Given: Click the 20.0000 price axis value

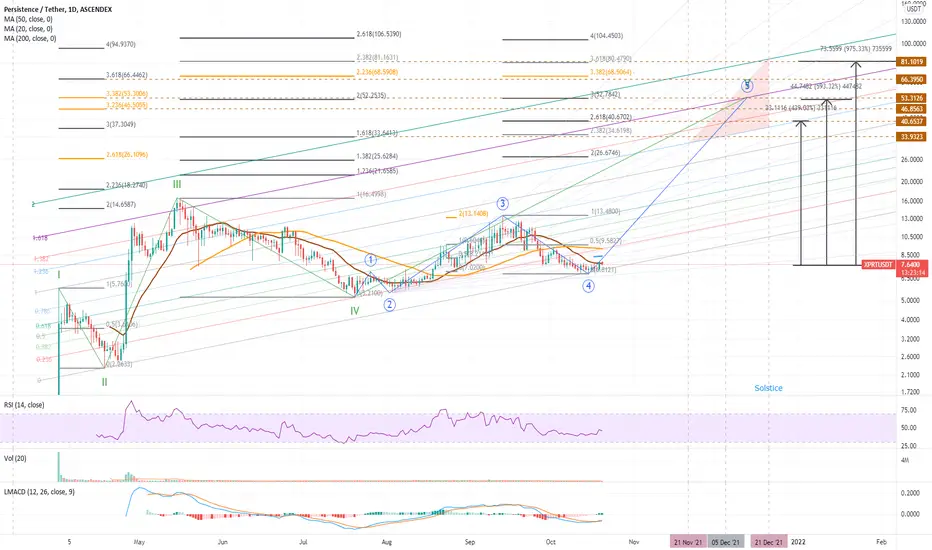Looking at the screenshot, I should click(x=913, y=182).
